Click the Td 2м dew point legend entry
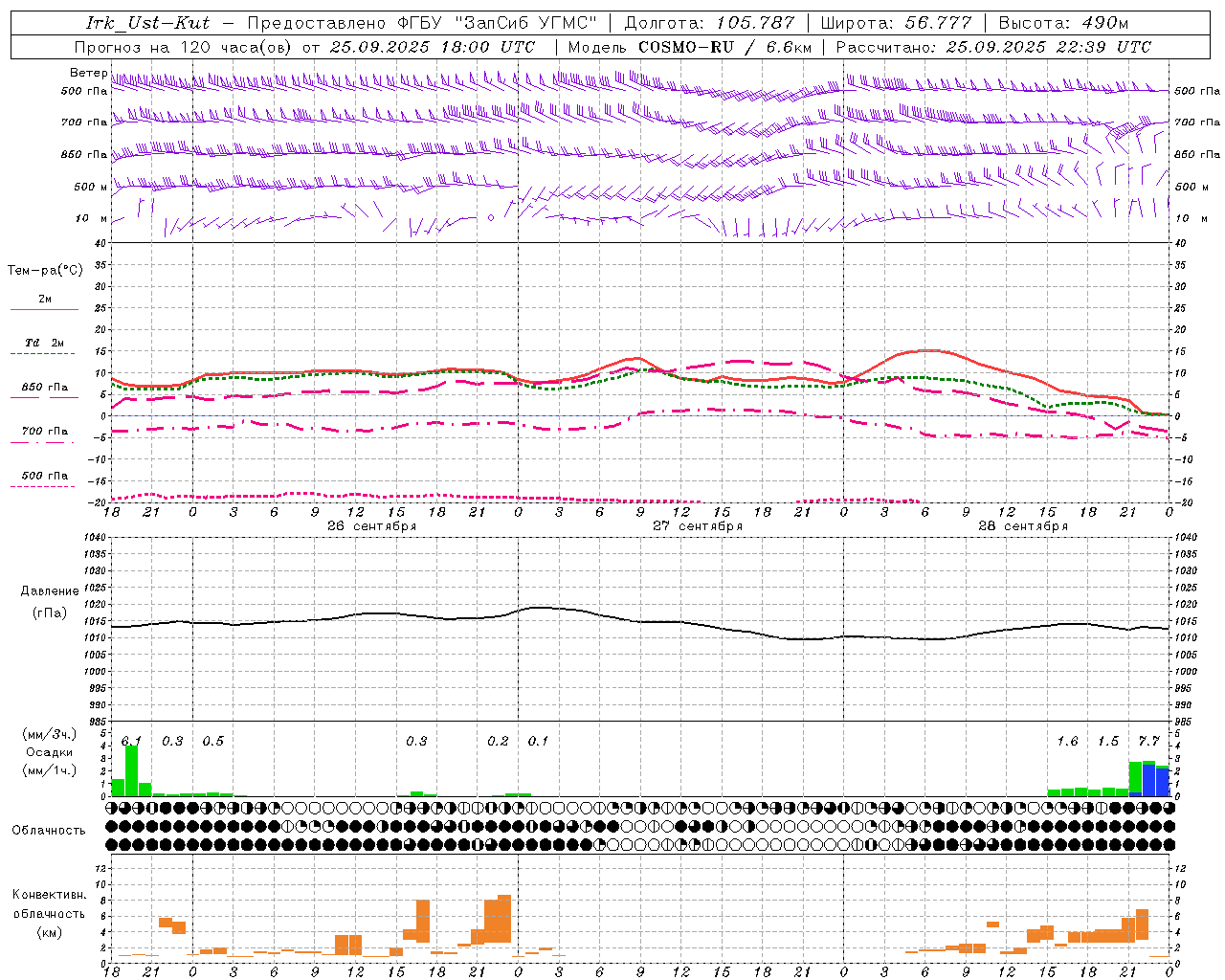Image resolution: width=1225 pixels, height=980 pixels. [x=45, y=343]
